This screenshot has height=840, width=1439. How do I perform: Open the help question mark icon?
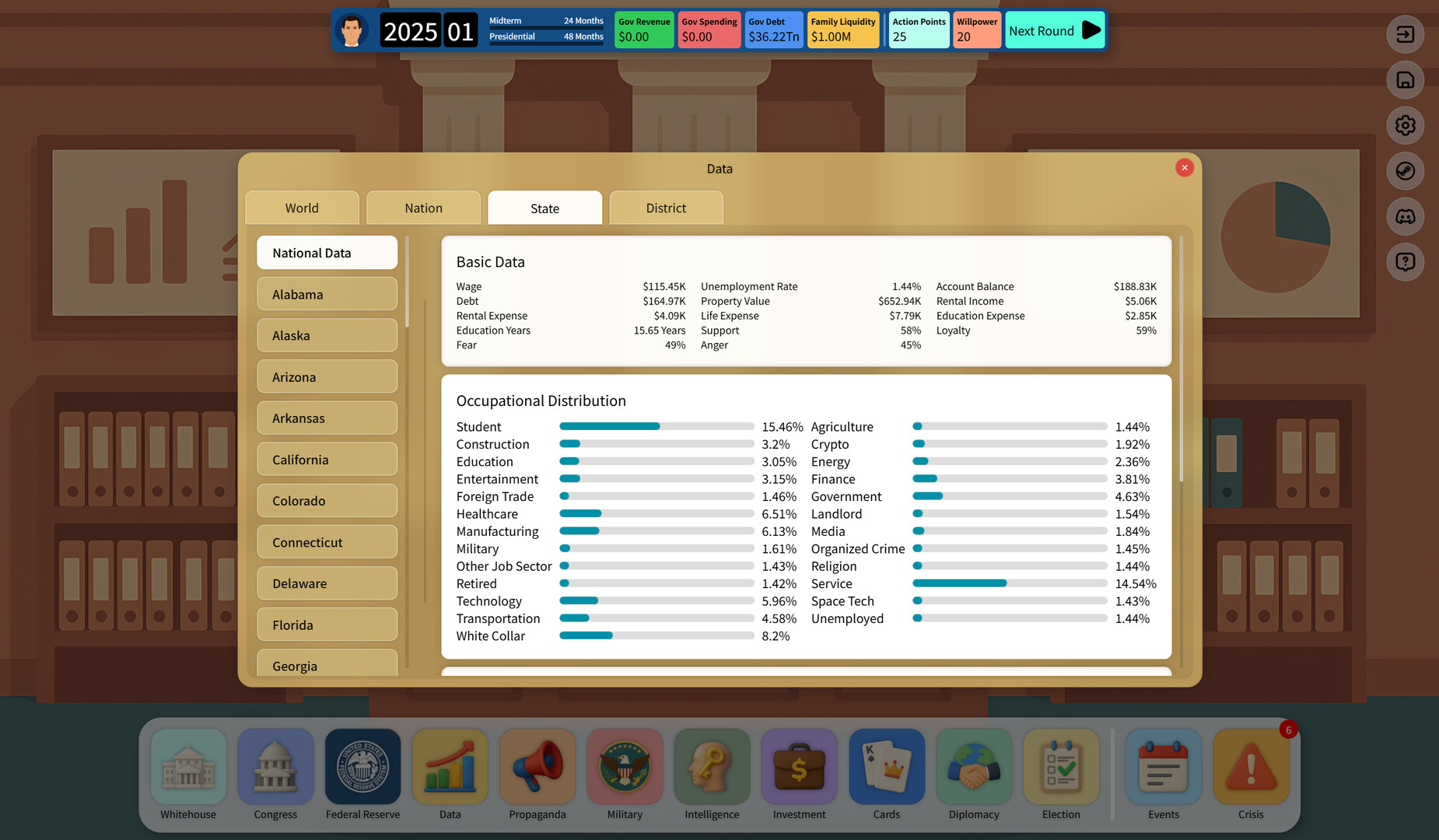(1405, 261)
